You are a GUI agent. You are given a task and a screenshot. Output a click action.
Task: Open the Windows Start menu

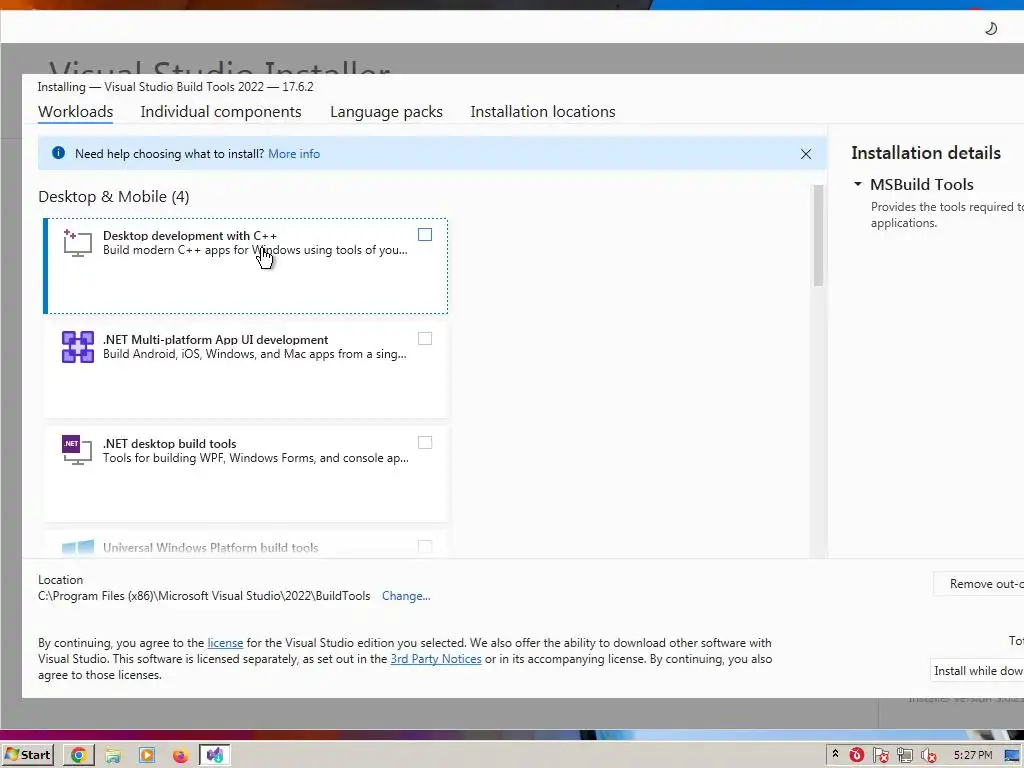point(27,755)
